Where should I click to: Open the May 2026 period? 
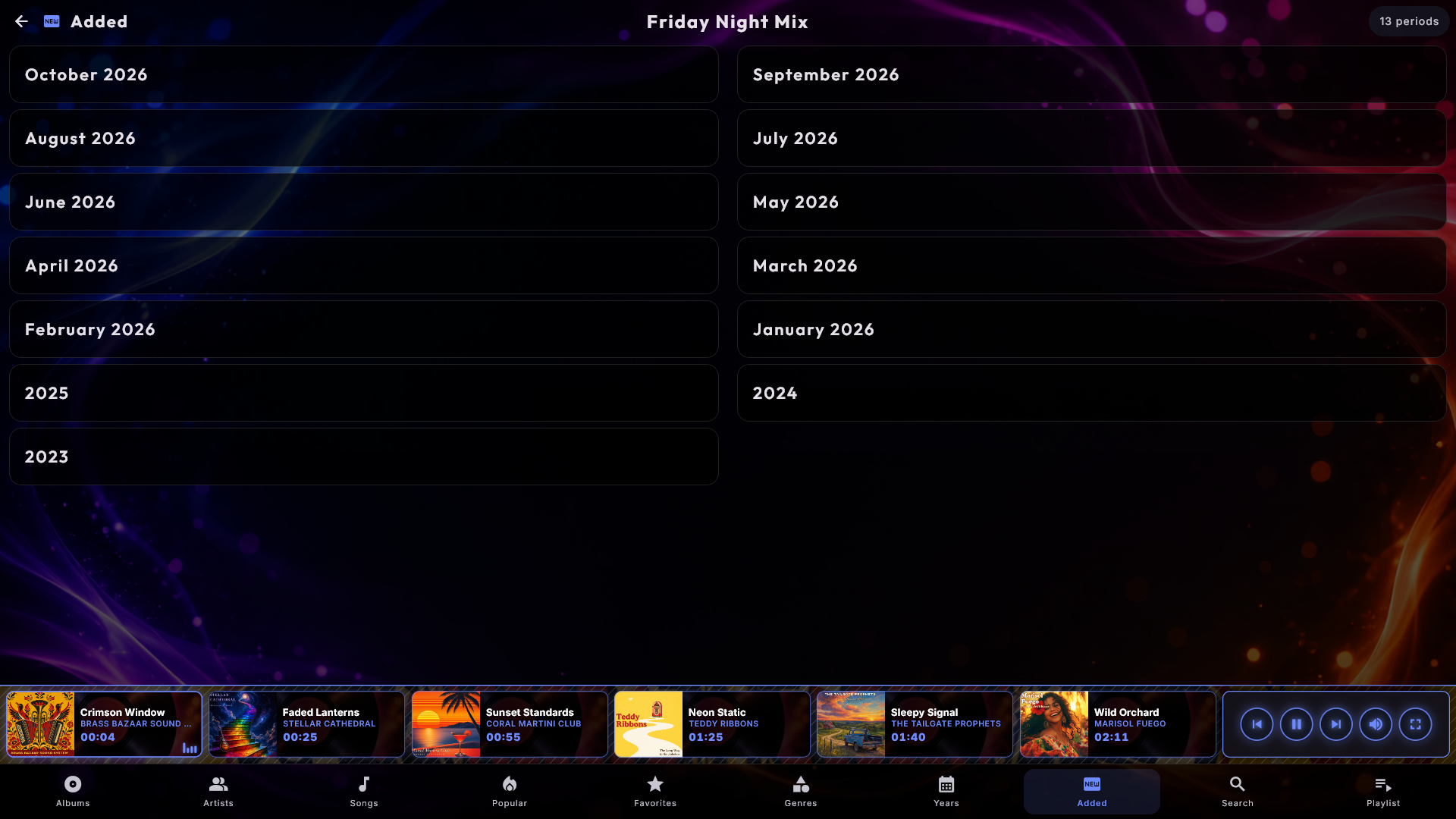[x=1092, y=202]
